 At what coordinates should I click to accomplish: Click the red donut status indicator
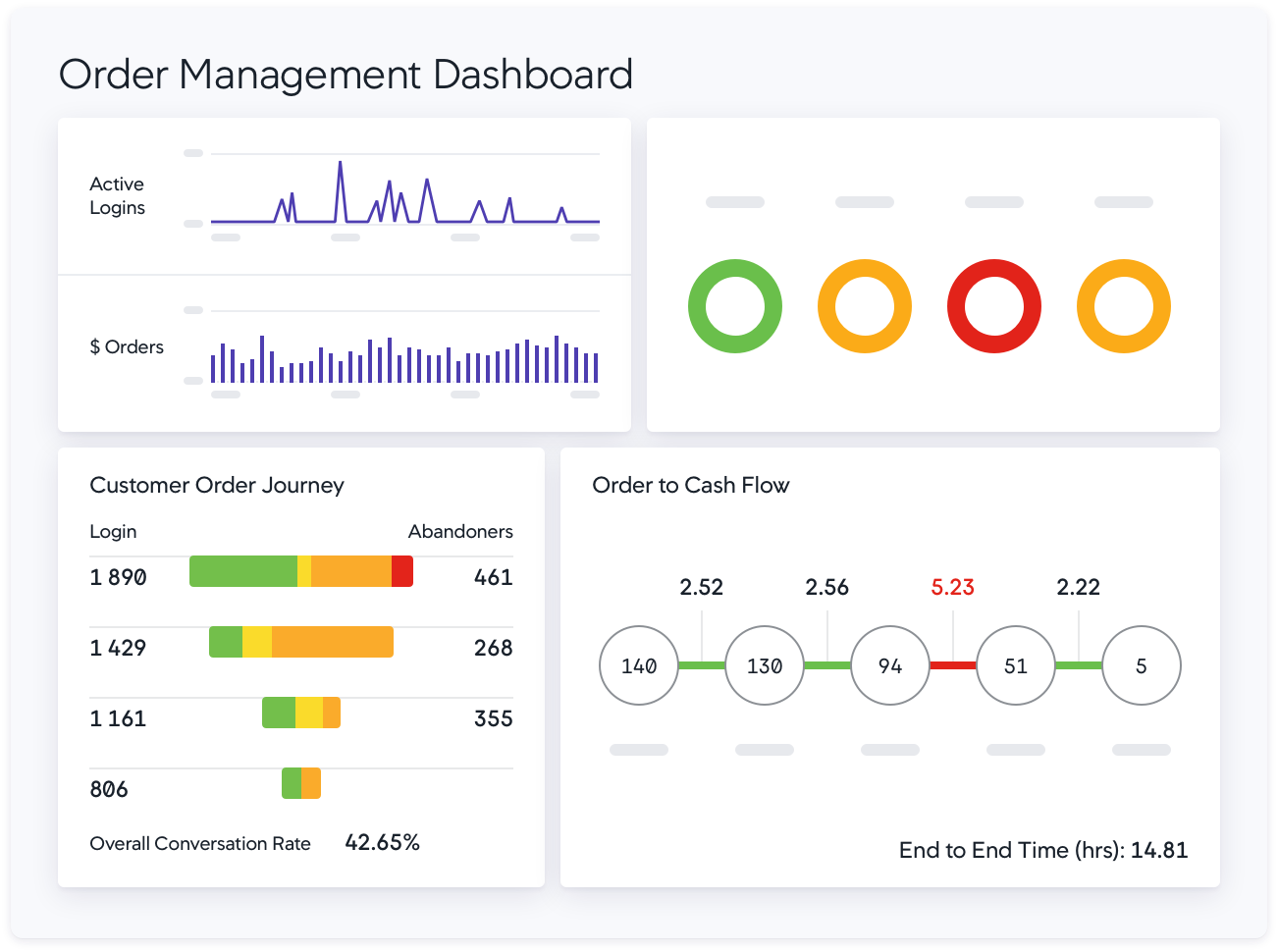(x=994, y=306)
